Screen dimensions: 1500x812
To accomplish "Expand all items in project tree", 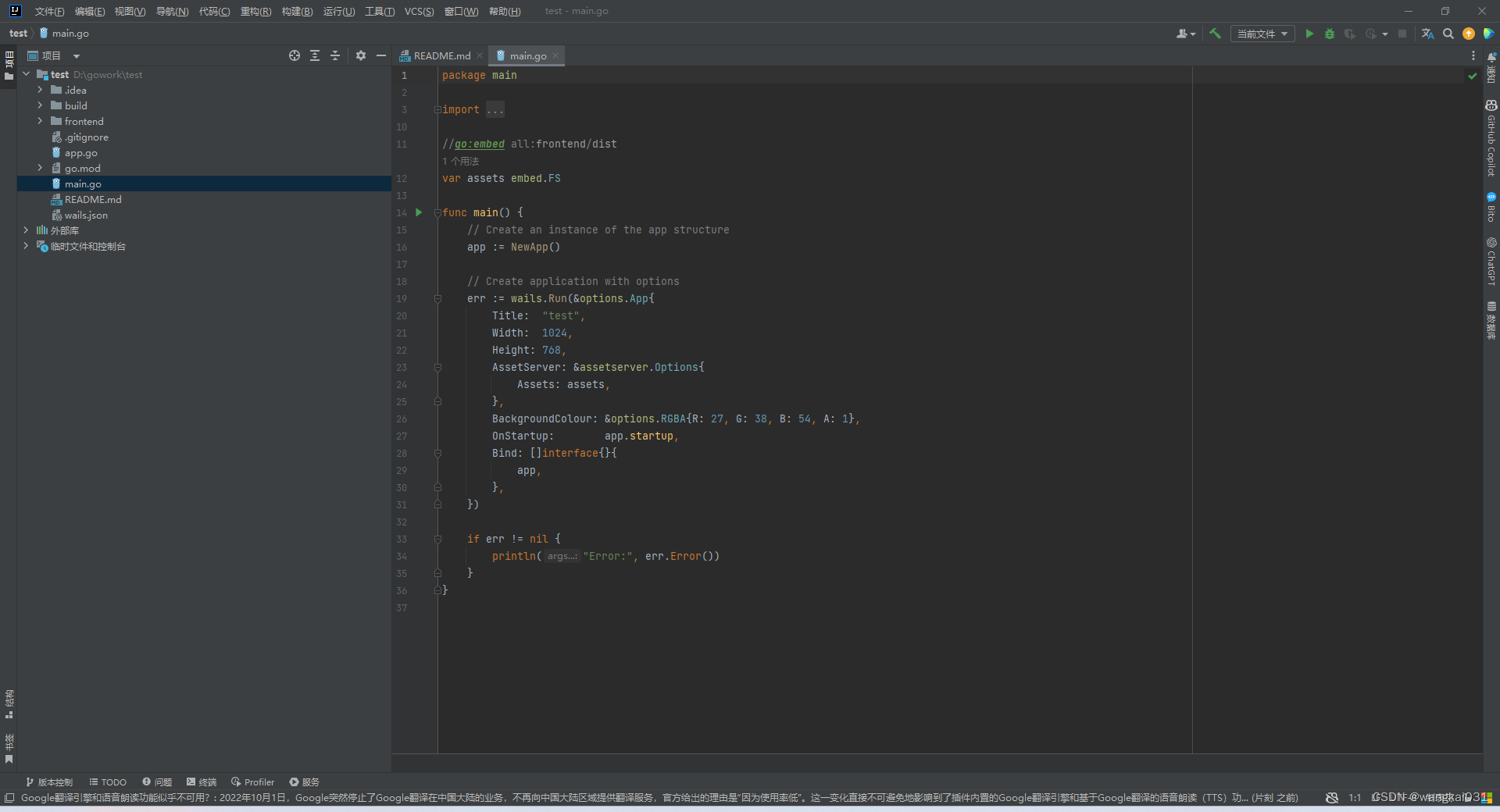I will point(315,55).
